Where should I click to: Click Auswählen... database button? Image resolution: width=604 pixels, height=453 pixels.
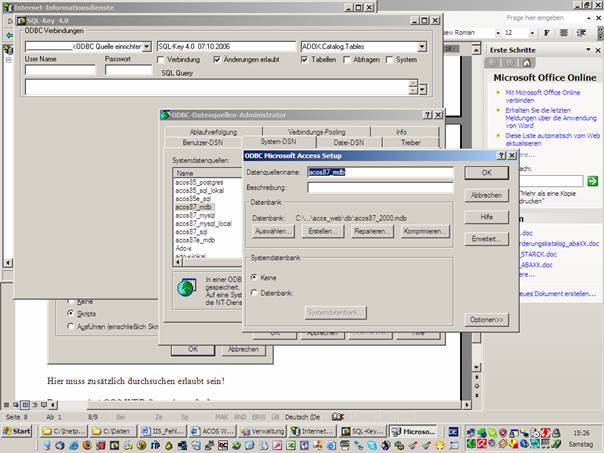(x=273, y=231)
